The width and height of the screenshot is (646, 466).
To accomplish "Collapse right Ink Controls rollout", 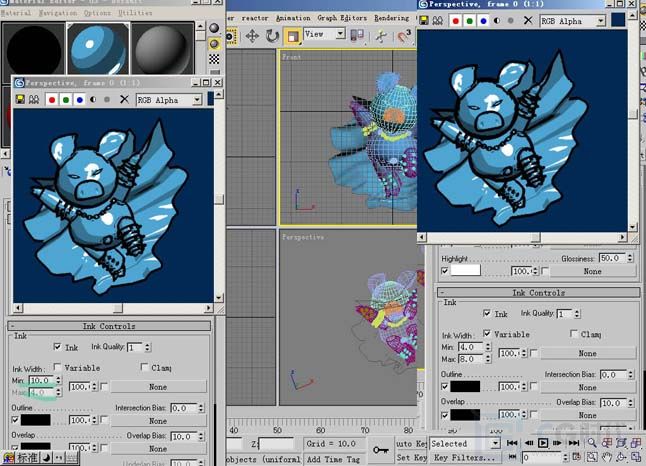I will point(538,293).
